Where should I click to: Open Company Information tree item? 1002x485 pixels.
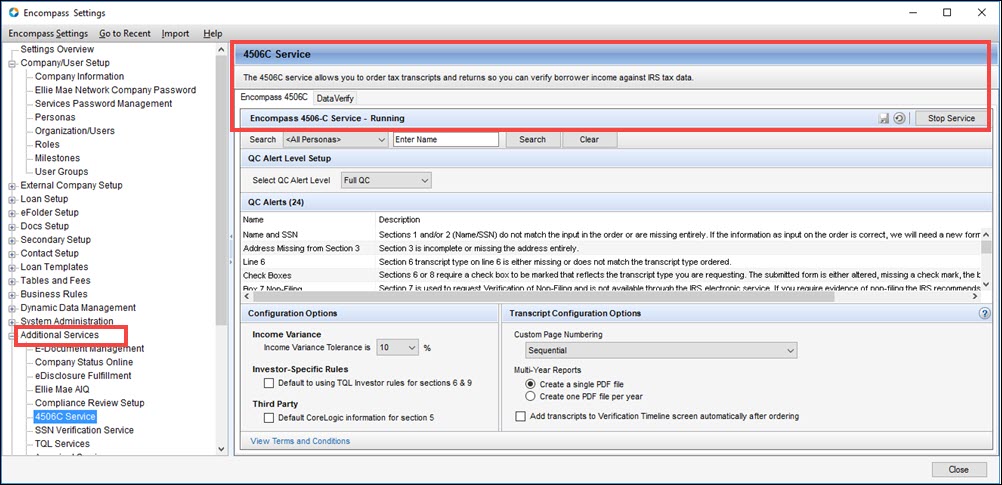[x=79, y=77]
